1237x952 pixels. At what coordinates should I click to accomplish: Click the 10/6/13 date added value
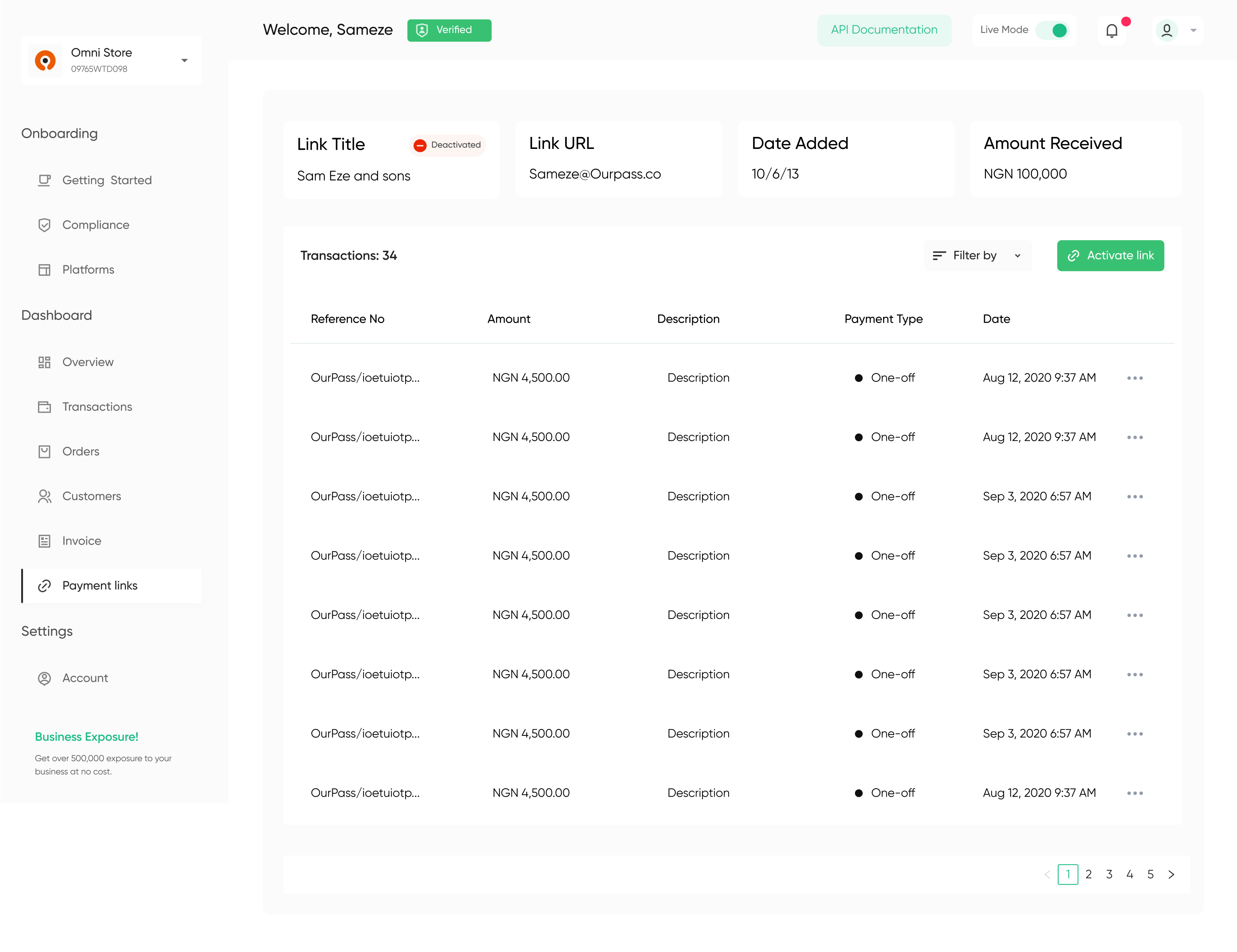[775, 174]
